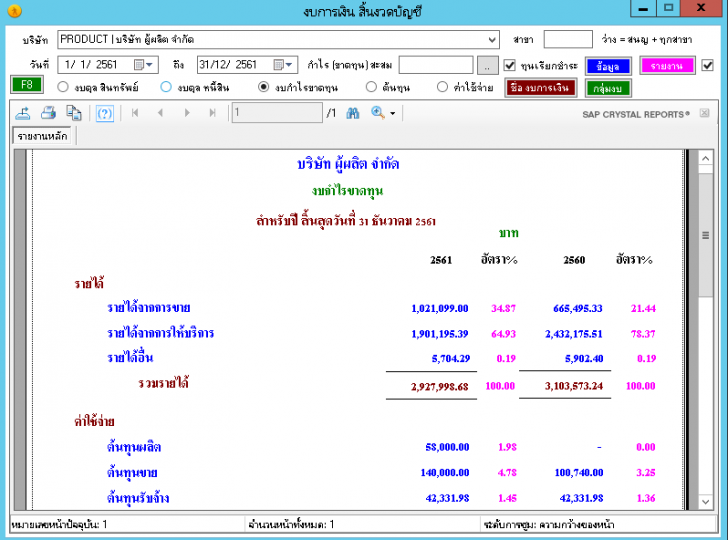Click the browse '..' button

click(x=487, y=65)
